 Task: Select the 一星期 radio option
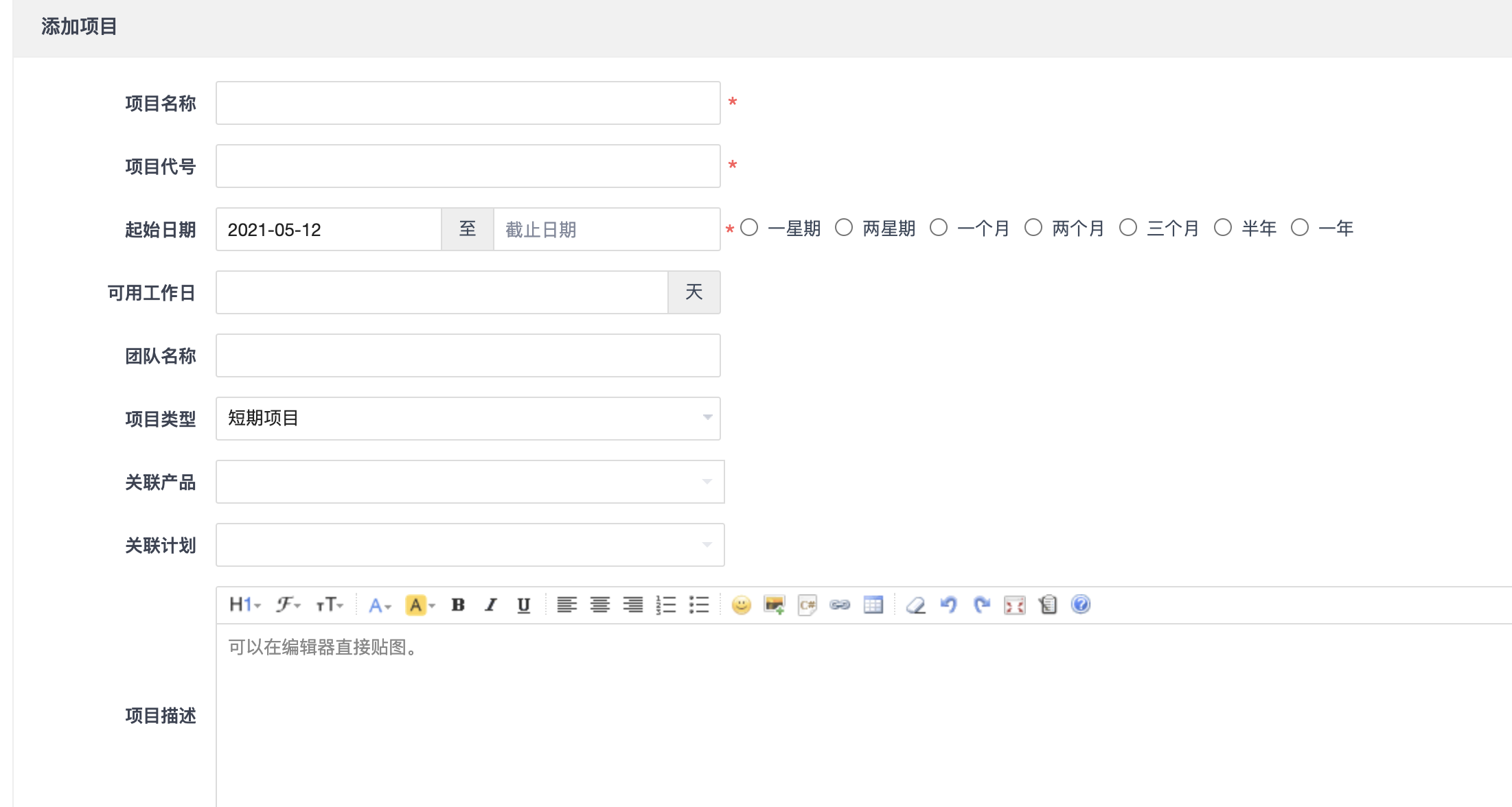pos(749,228)
